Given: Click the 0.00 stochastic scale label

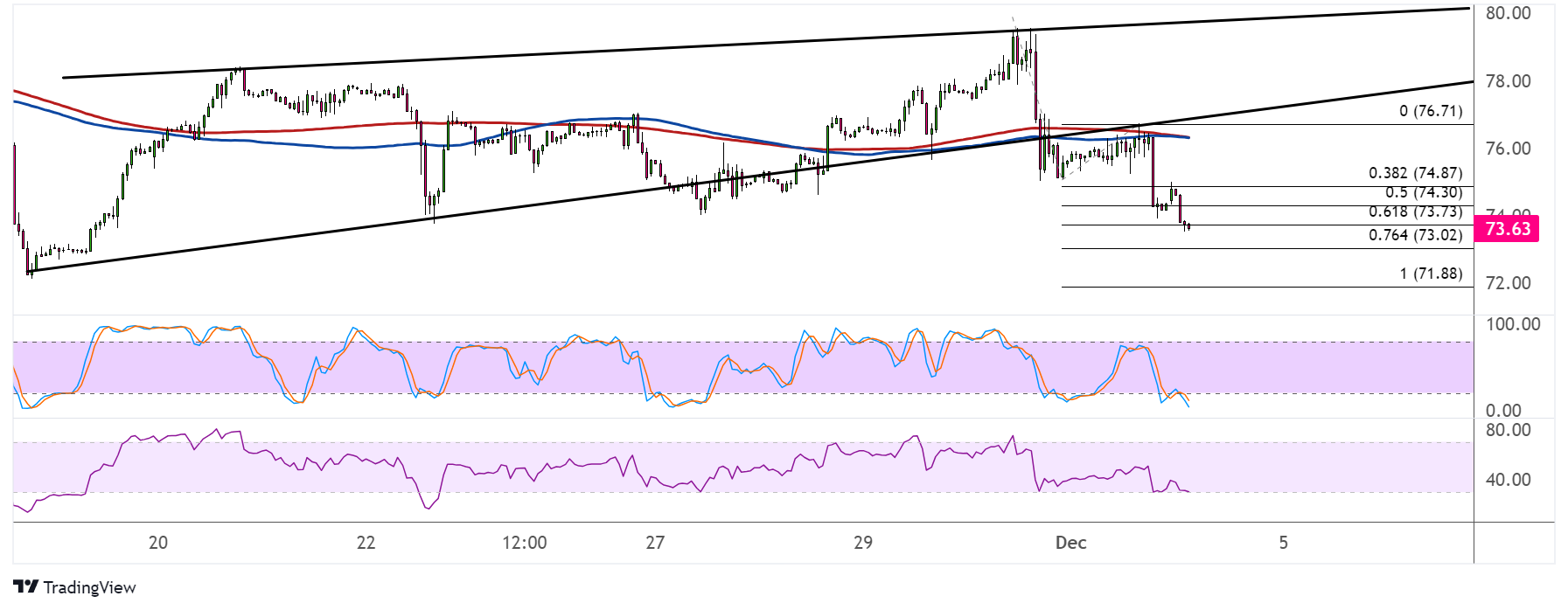Looking at the screenshot, I should (x=1503, y=411).
